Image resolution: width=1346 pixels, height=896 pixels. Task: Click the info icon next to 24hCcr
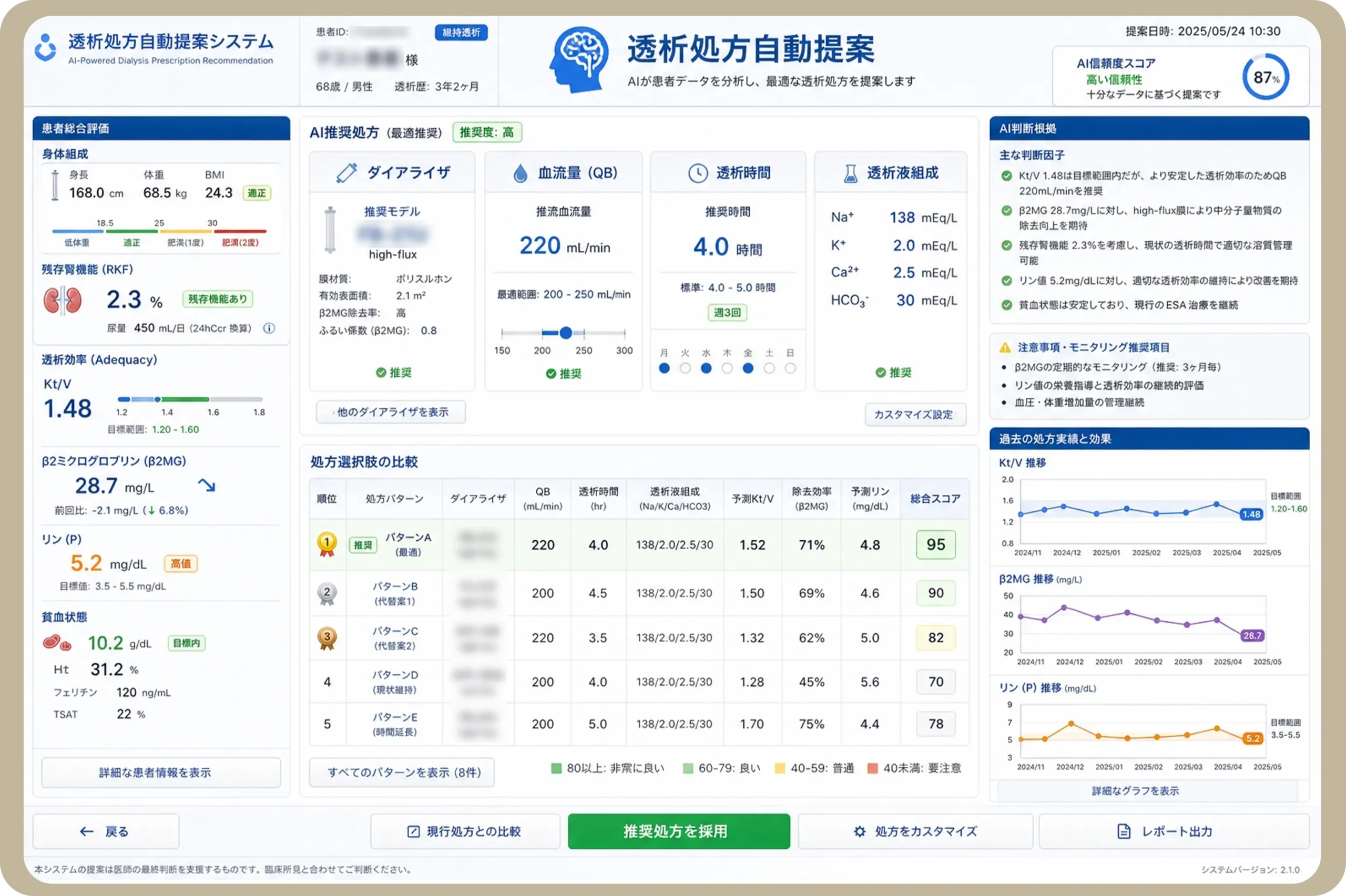click(x=269, y=328)
